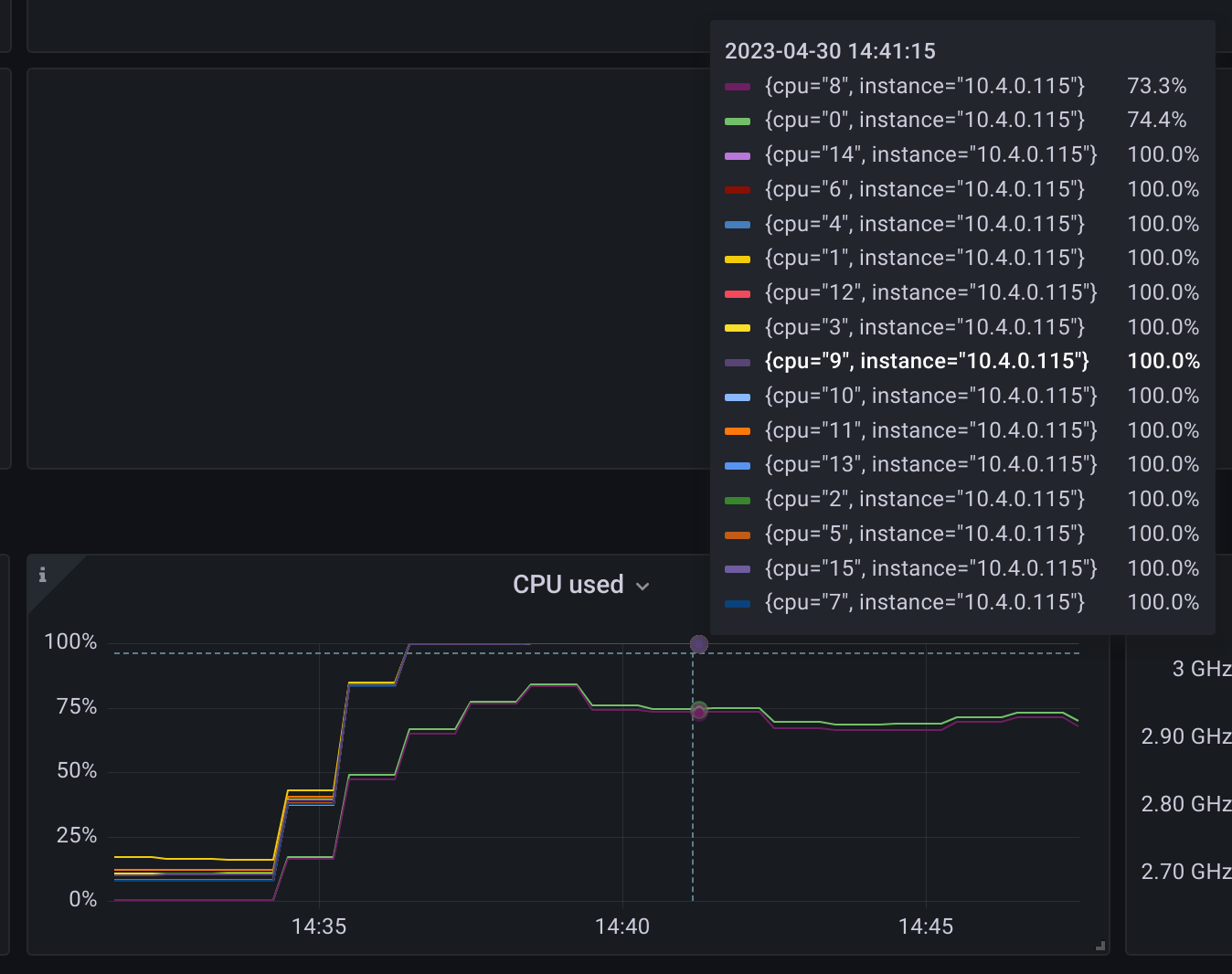This screenshot has height=974, width=1232.
Task: Click the yellow color marker for cpu="1"
Action: (738, 259)
